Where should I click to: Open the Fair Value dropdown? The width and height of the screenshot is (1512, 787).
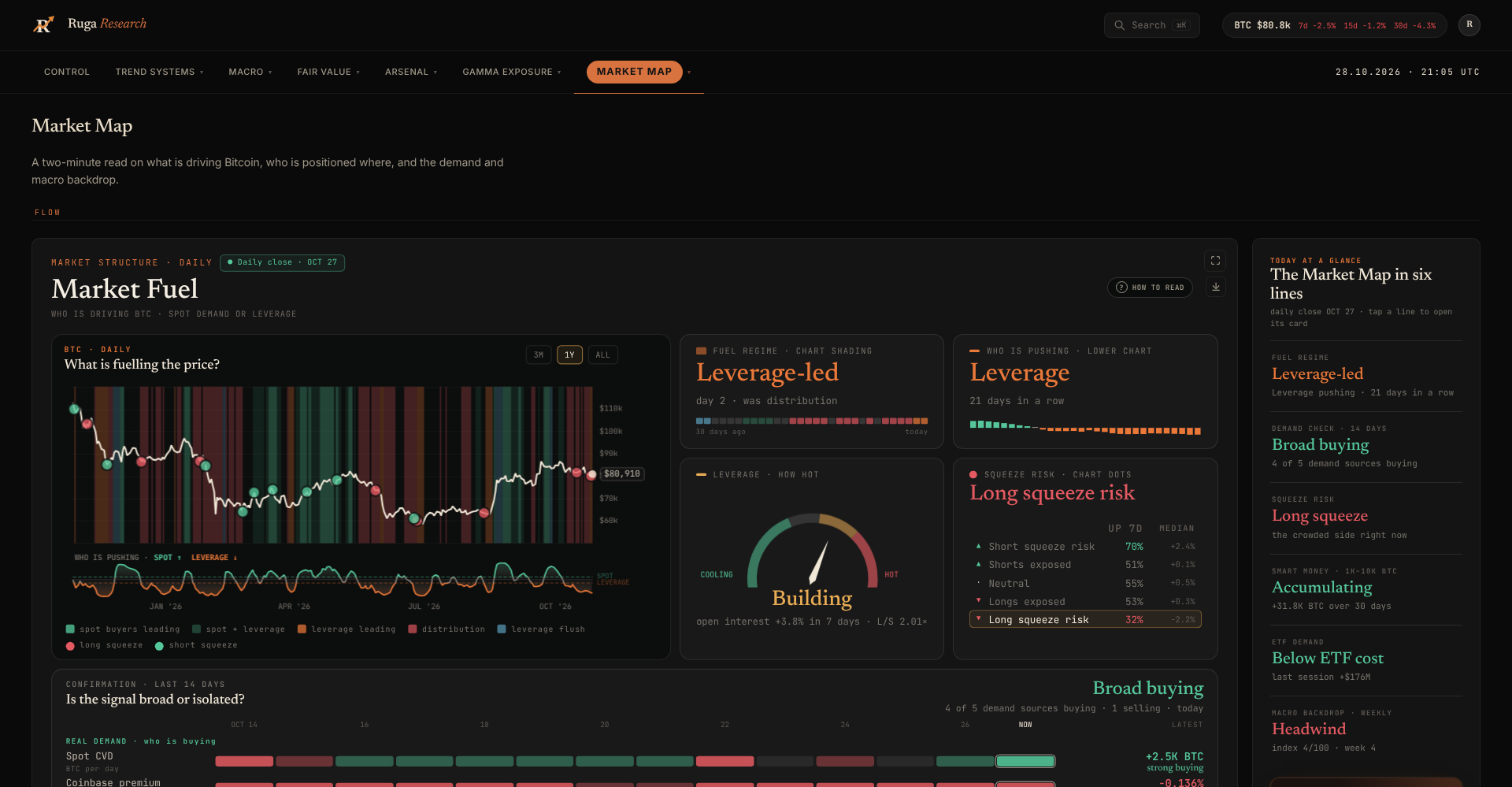tap(328, 72)
